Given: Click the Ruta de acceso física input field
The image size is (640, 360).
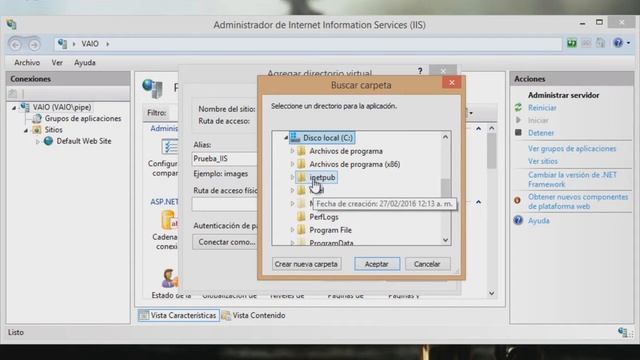Looking at the screenshot, I should 225,204.
